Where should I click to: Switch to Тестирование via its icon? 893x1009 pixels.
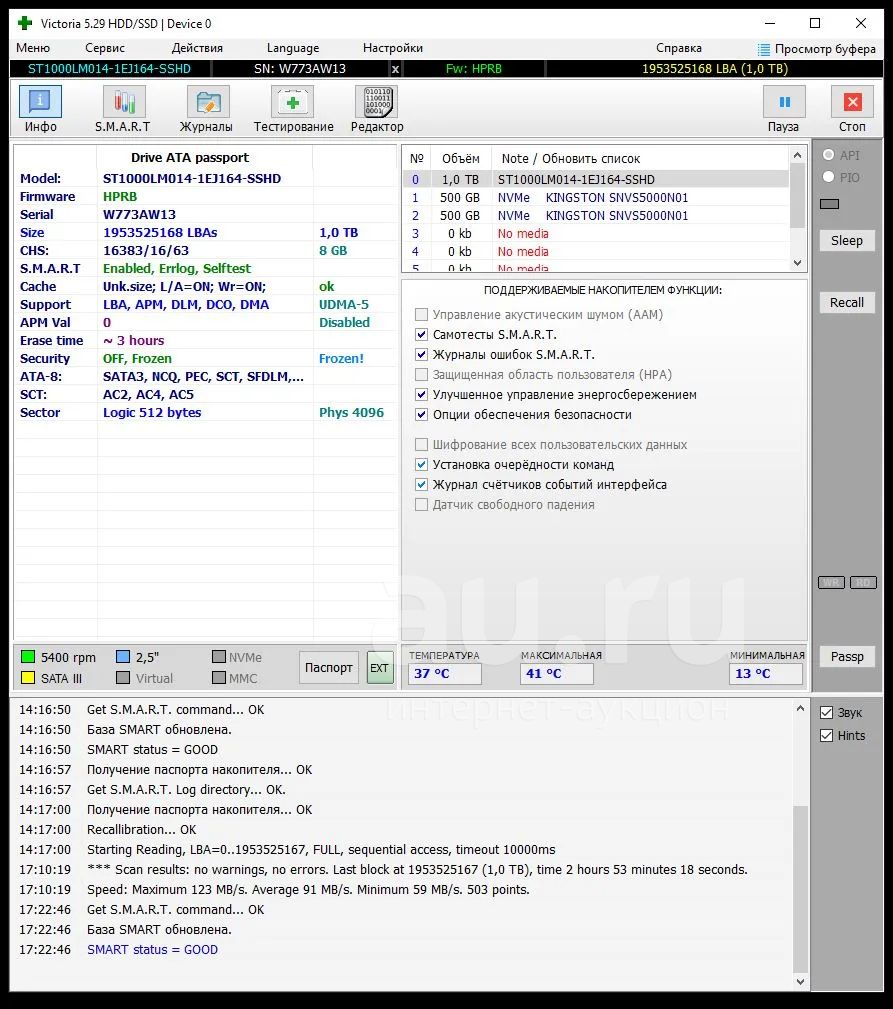pos(292,102)
